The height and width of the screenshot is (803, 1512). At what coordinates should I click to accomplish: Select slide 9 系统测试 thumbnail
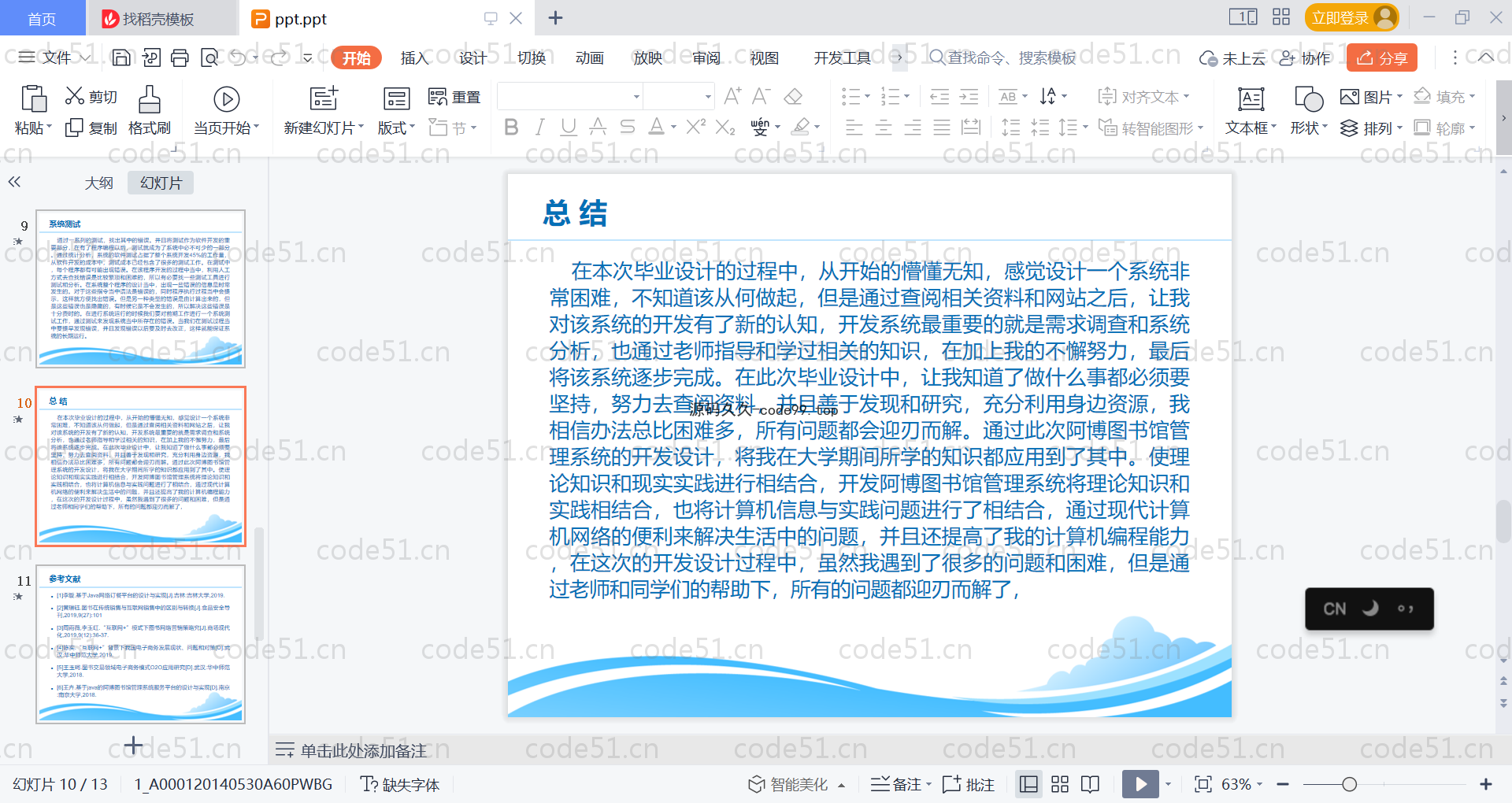(140, 289)
